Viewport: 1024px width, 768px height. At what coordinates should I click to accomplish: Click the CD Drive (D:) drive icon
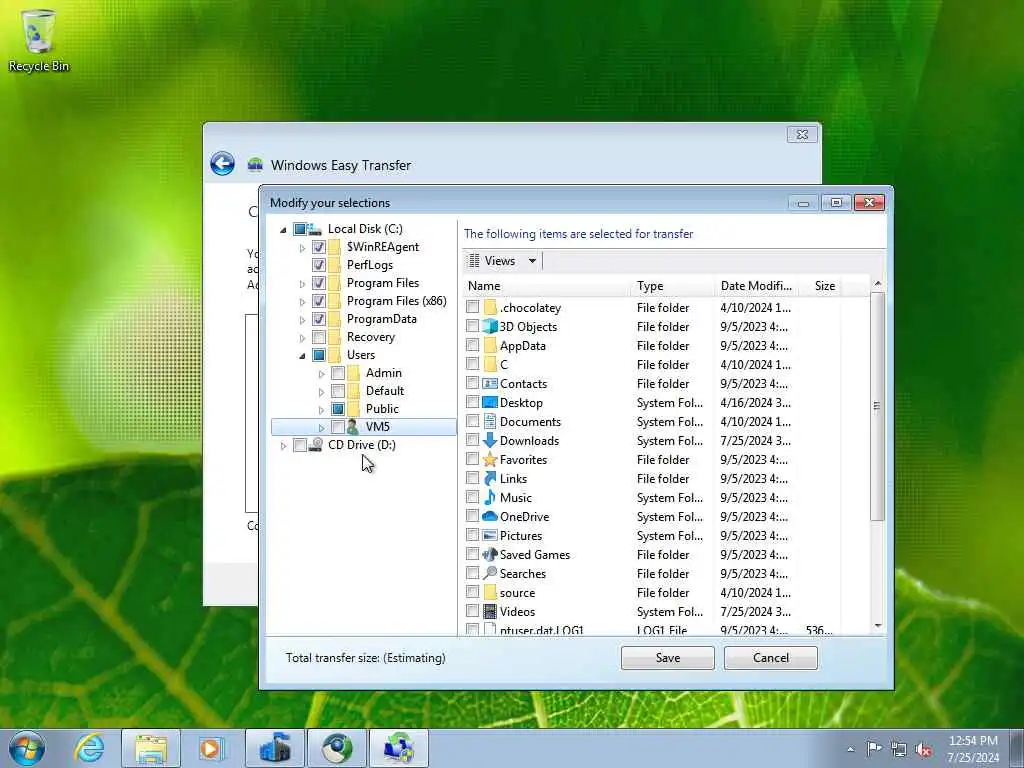pyautogui.click(x=315, y=445)
